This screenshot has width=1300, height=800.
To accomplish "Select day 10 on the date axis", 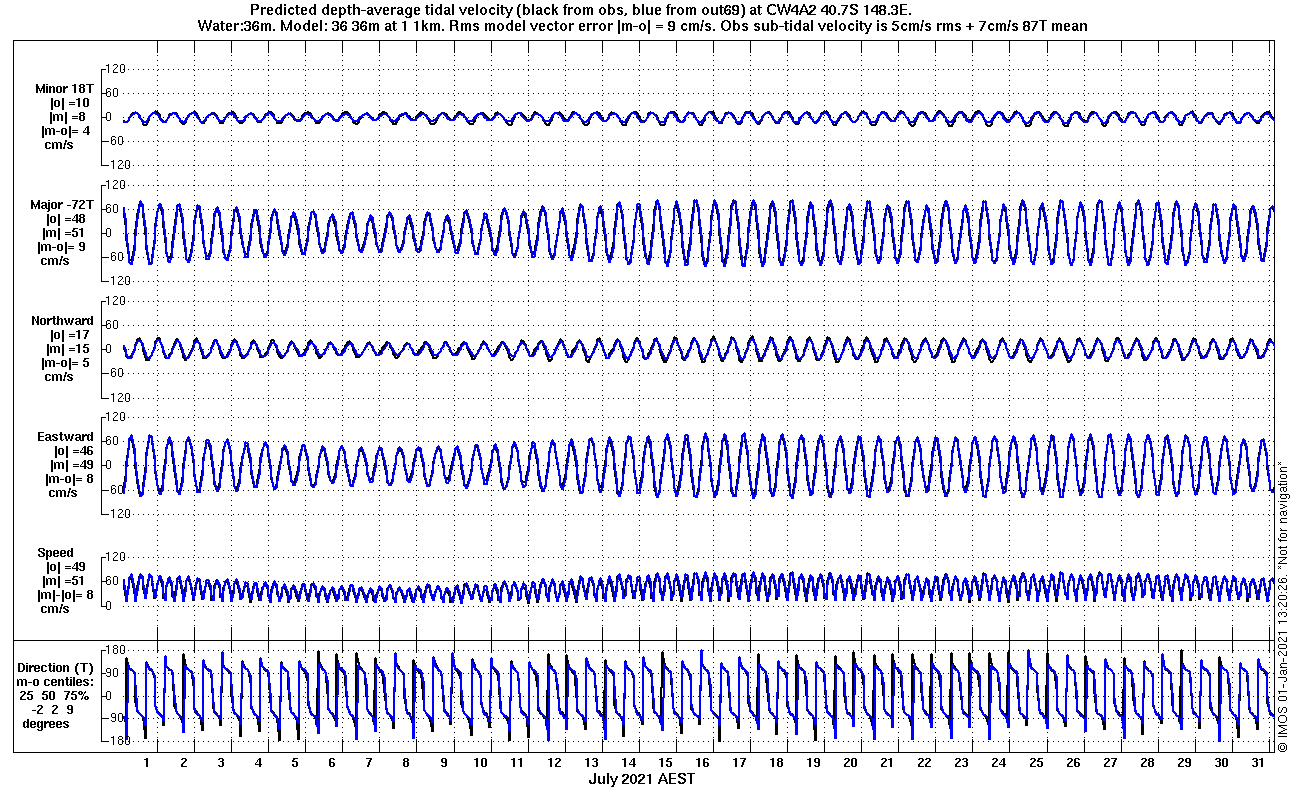I will coord(480,762).
